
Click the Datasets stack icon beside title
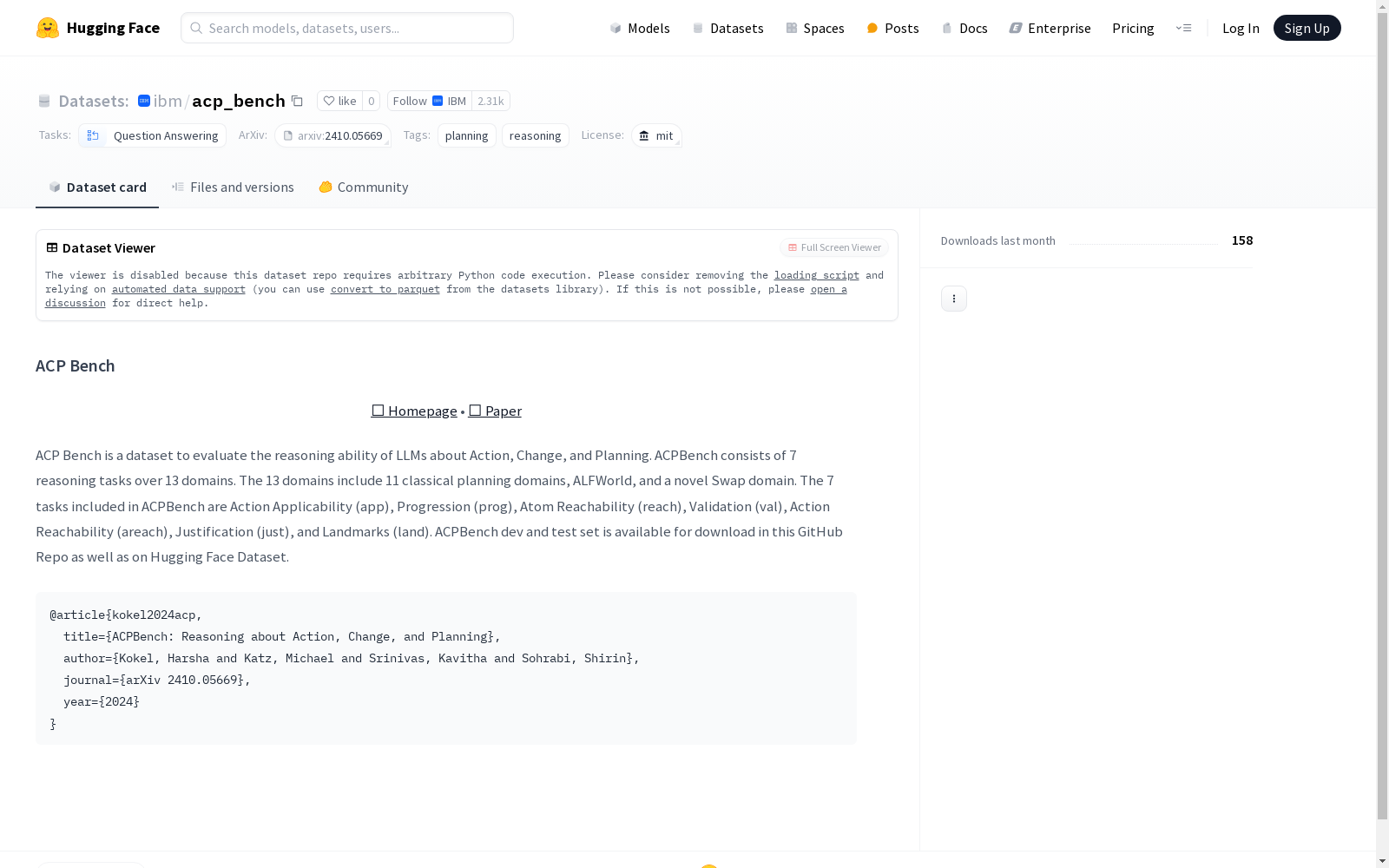44,101
